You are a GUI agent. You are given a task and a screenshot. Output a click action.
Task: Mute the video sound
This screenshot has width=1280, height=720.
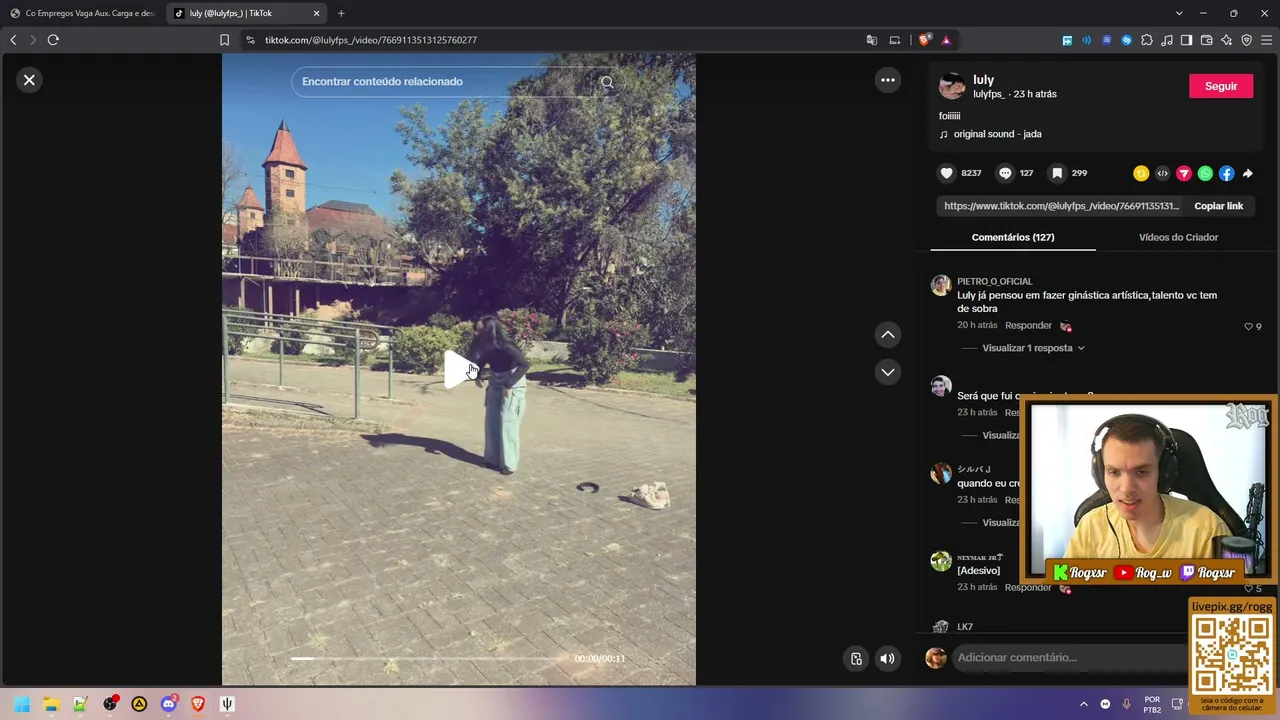tap(887, 658)
